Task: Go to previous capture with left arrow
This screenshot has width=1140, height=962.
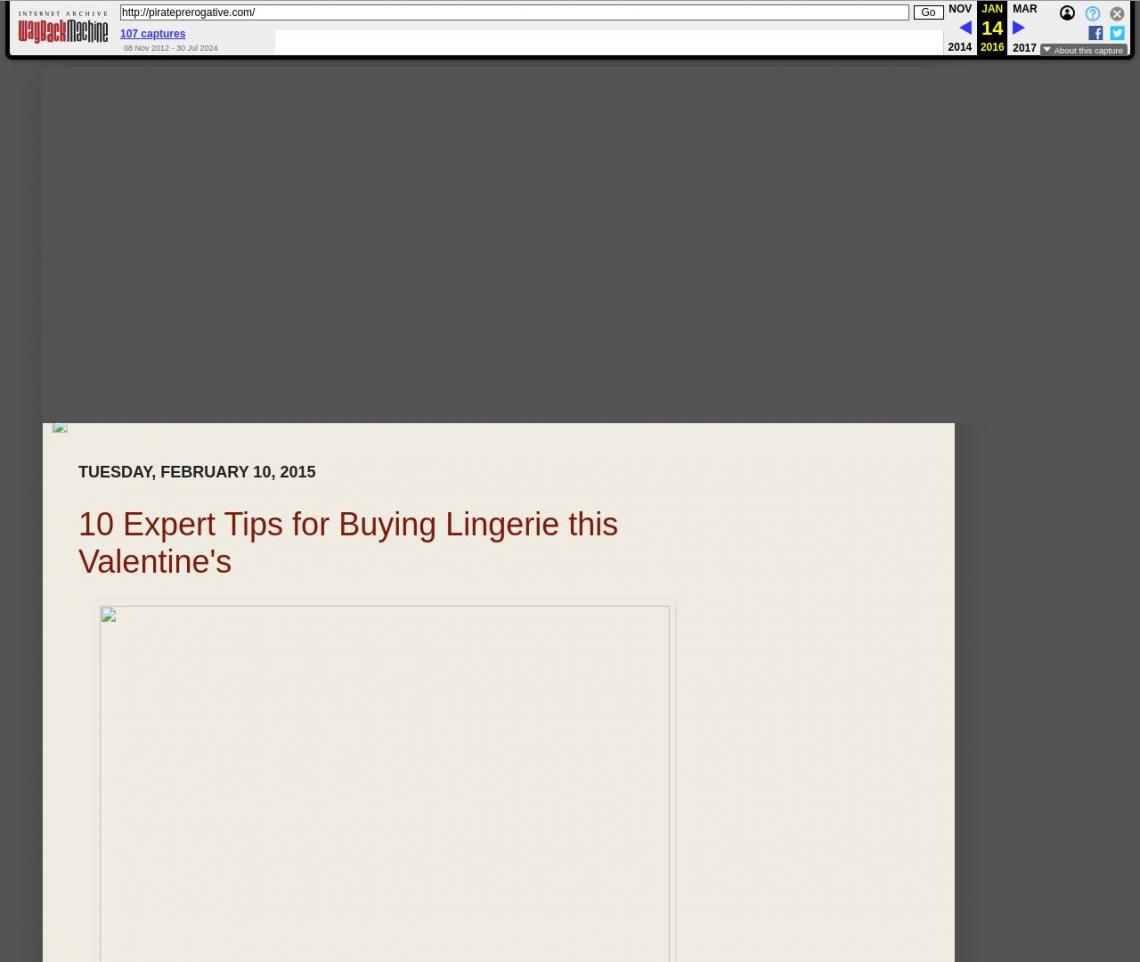Action: click(x=964, y=28)
